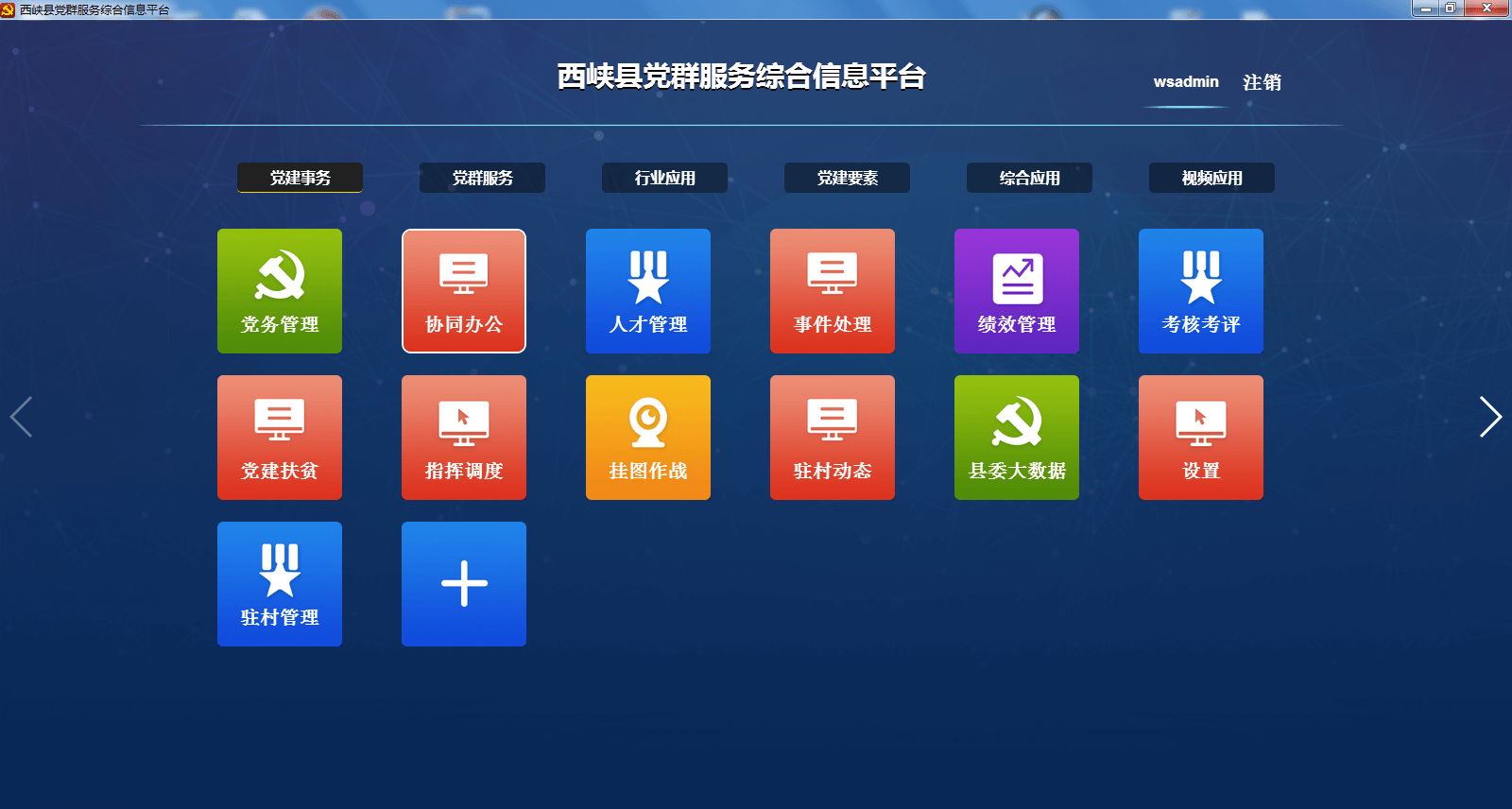Viewport: 1512px width, 809px height.
Task: Open the 协同办公 tile
Action: [x=464, y=291]
